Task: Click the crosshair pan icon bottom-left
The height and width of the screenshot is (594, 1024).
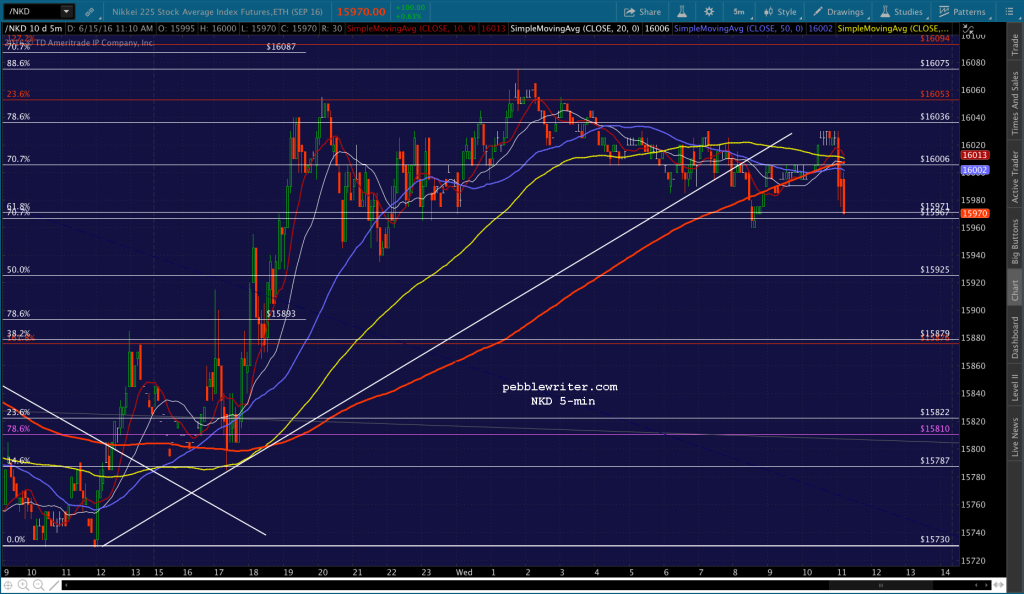Action: pyautogui.click(x=8, y=586)
